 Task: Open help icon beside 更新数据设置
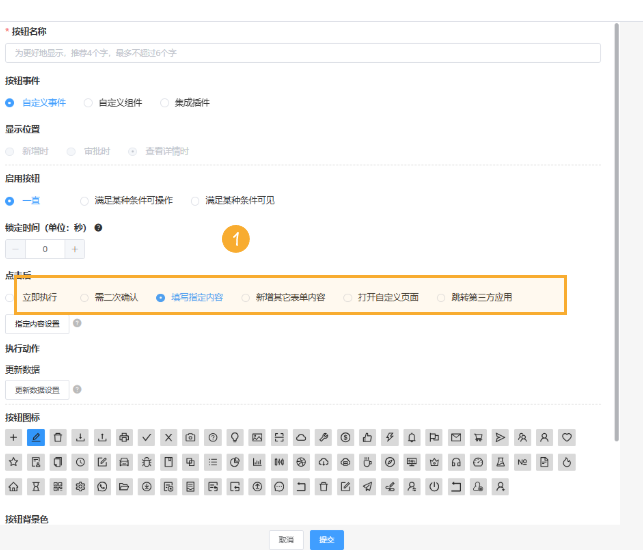click(x=77, y=389)
